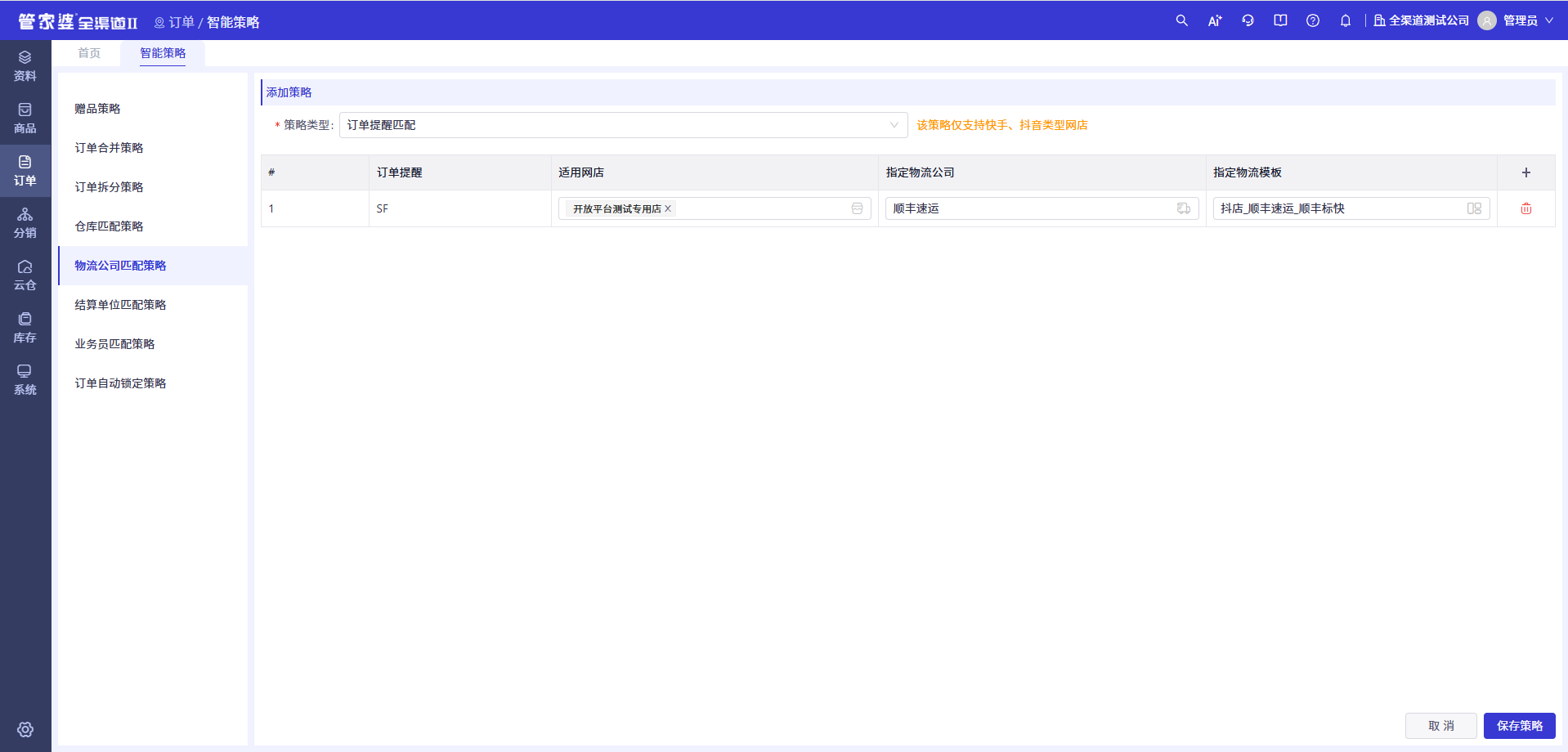Click the settings gear at sidebar bottom
The image size is (1568, 752).
(25, 729)
